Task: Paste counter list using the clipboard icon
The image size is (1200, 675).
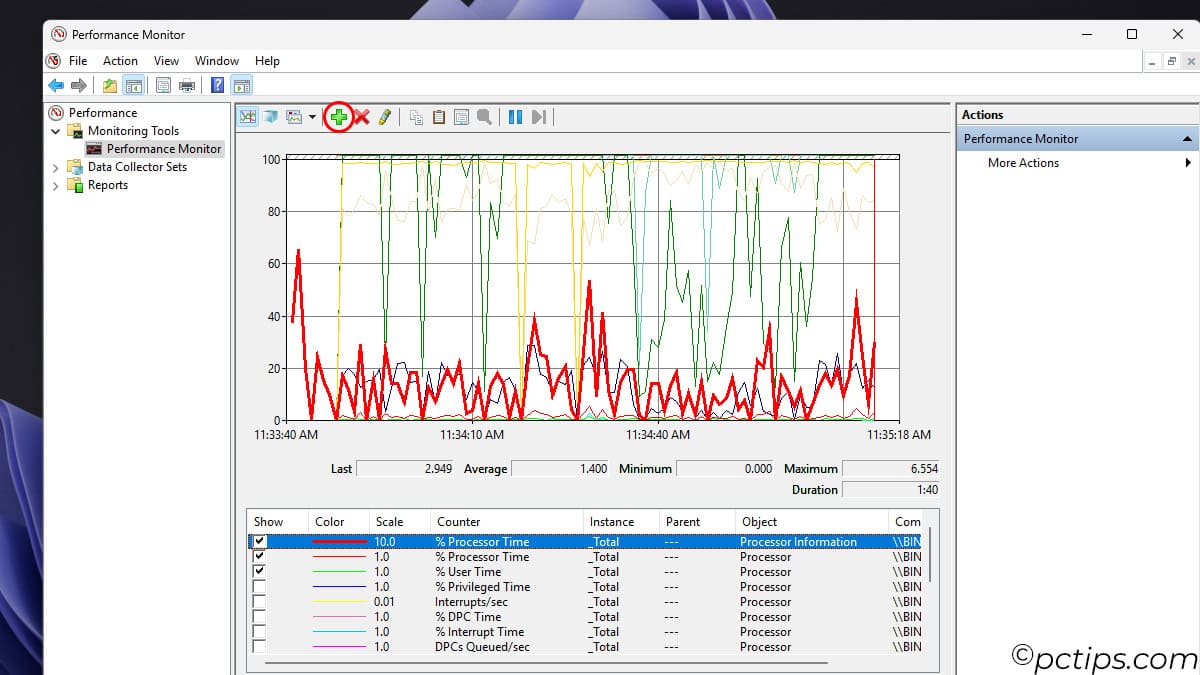Action: (x=438, y=117)
